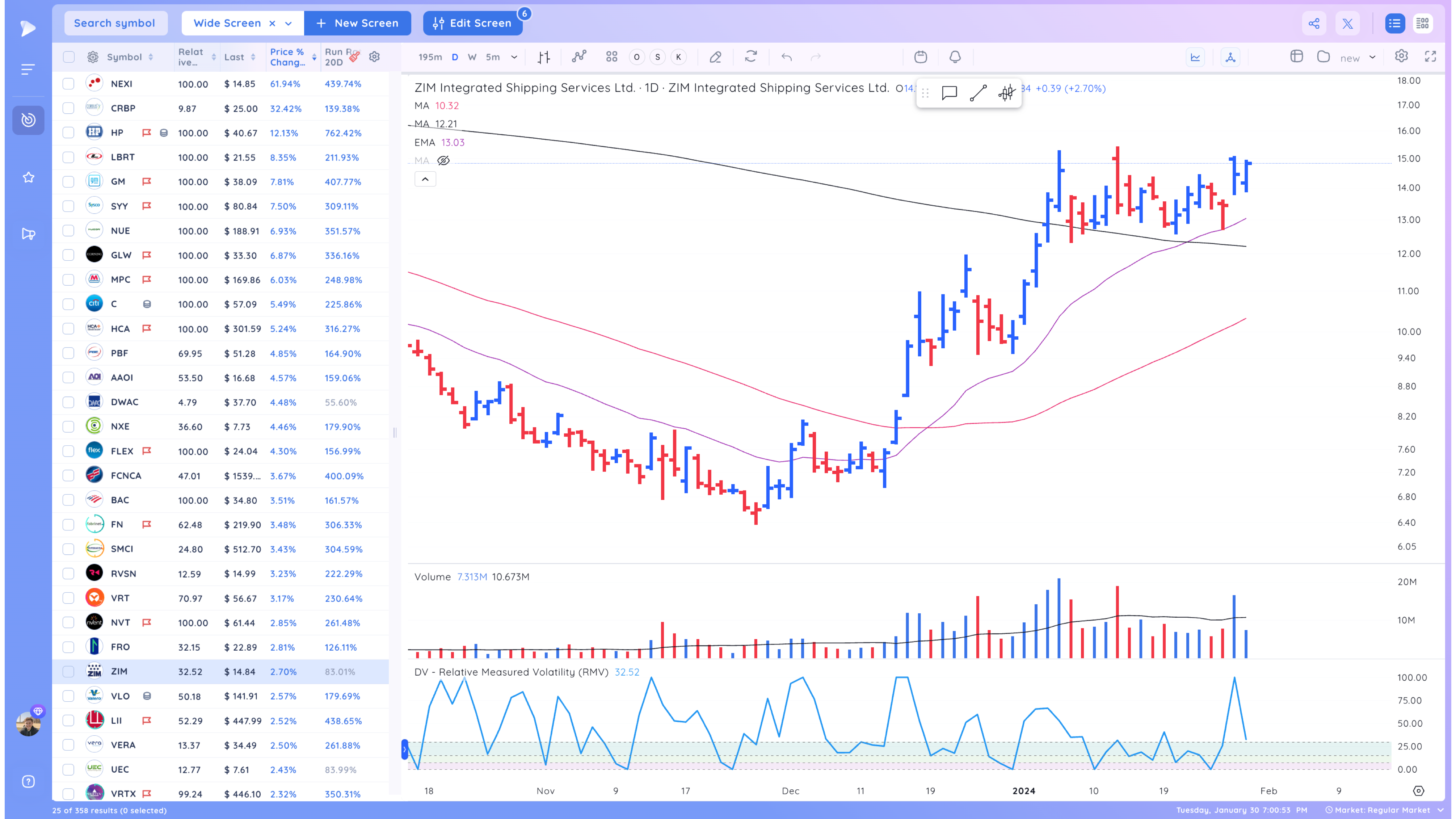Check the NEXI row checkbox
Viewport: 1456px width, 819px height.
click(68, 84)
